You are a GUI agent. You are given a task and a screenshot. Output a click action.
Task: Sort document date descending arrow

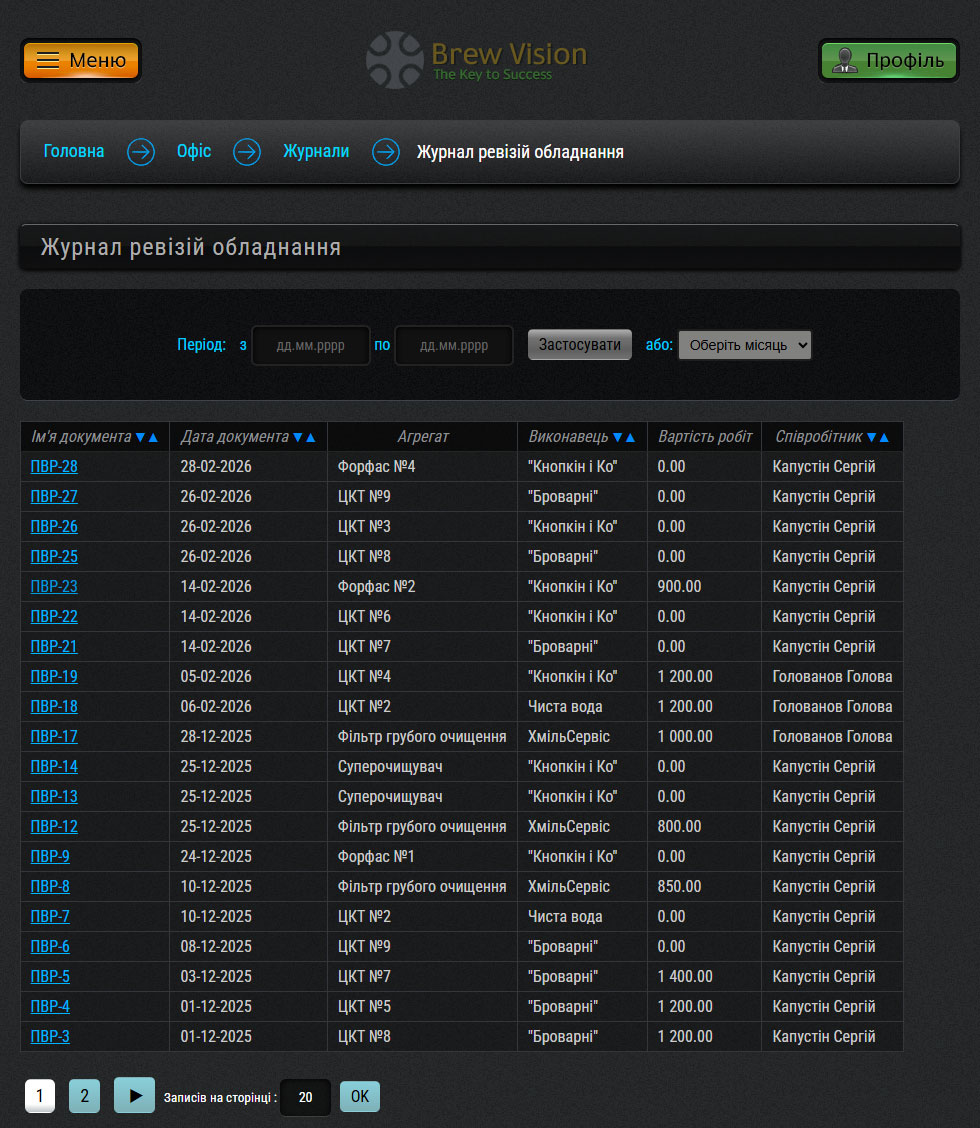[298, 437]
